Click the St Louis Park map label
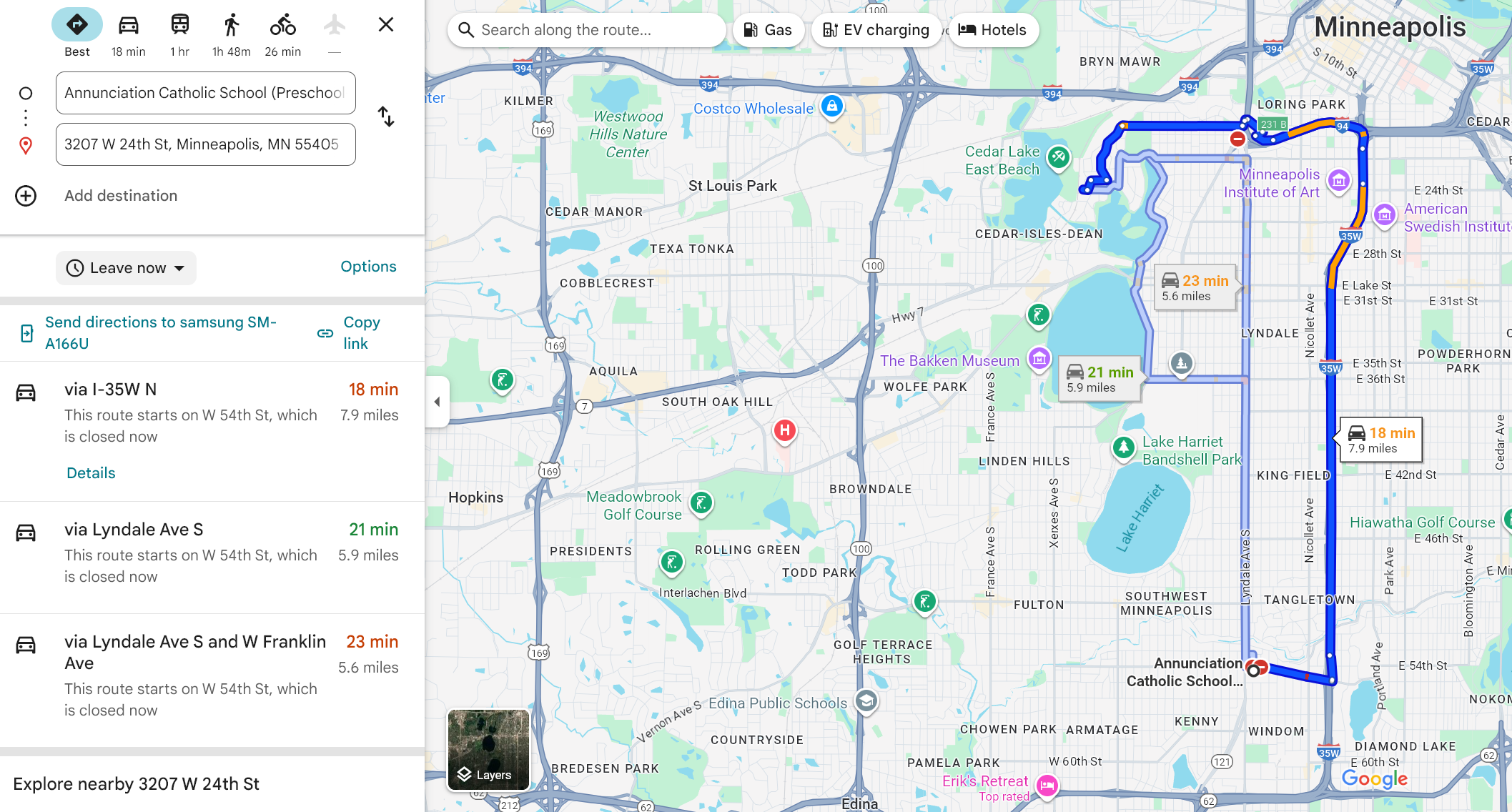Viewport: 1512px width, 812px height. click(733, 186)
